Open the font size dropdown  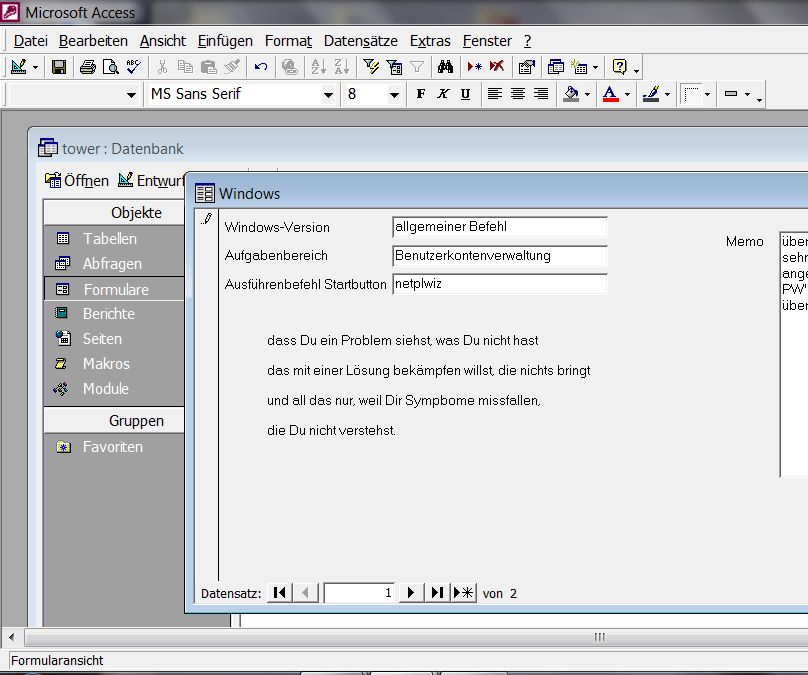(394, 95)
